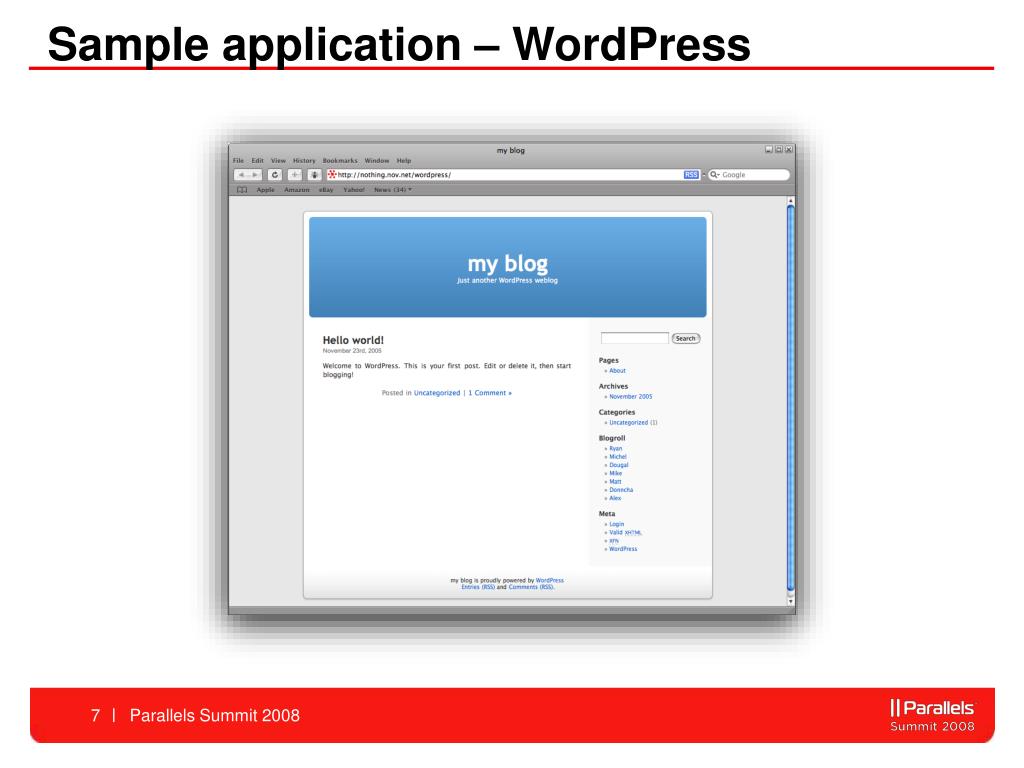Close the my blog browser window
The height and width of the screenshot is (768, 1024).
[x=788, y=150]
